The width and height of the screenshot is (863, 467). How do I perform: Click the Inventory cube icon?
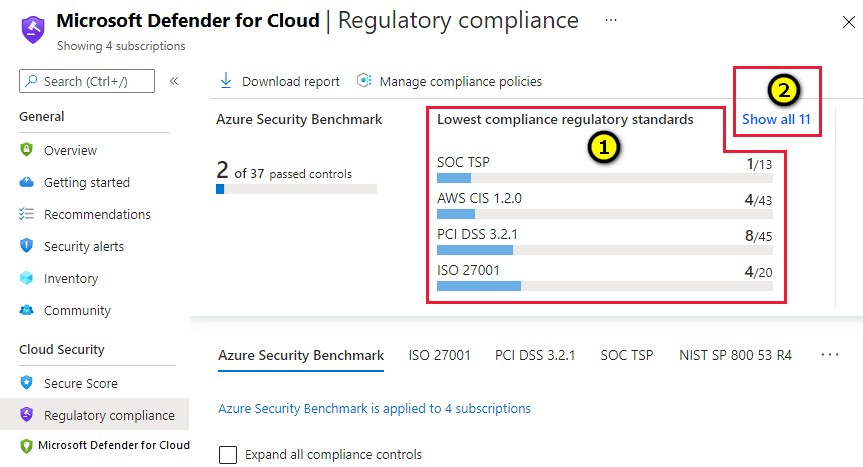(x=27, y=278)
